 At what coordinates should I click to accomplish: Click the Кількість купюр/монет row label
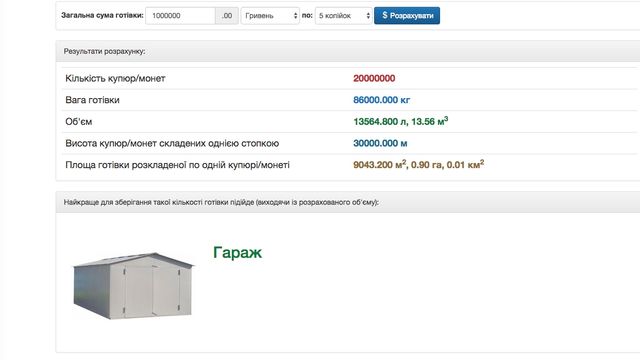pyautogui.click(x=115, y=78)
